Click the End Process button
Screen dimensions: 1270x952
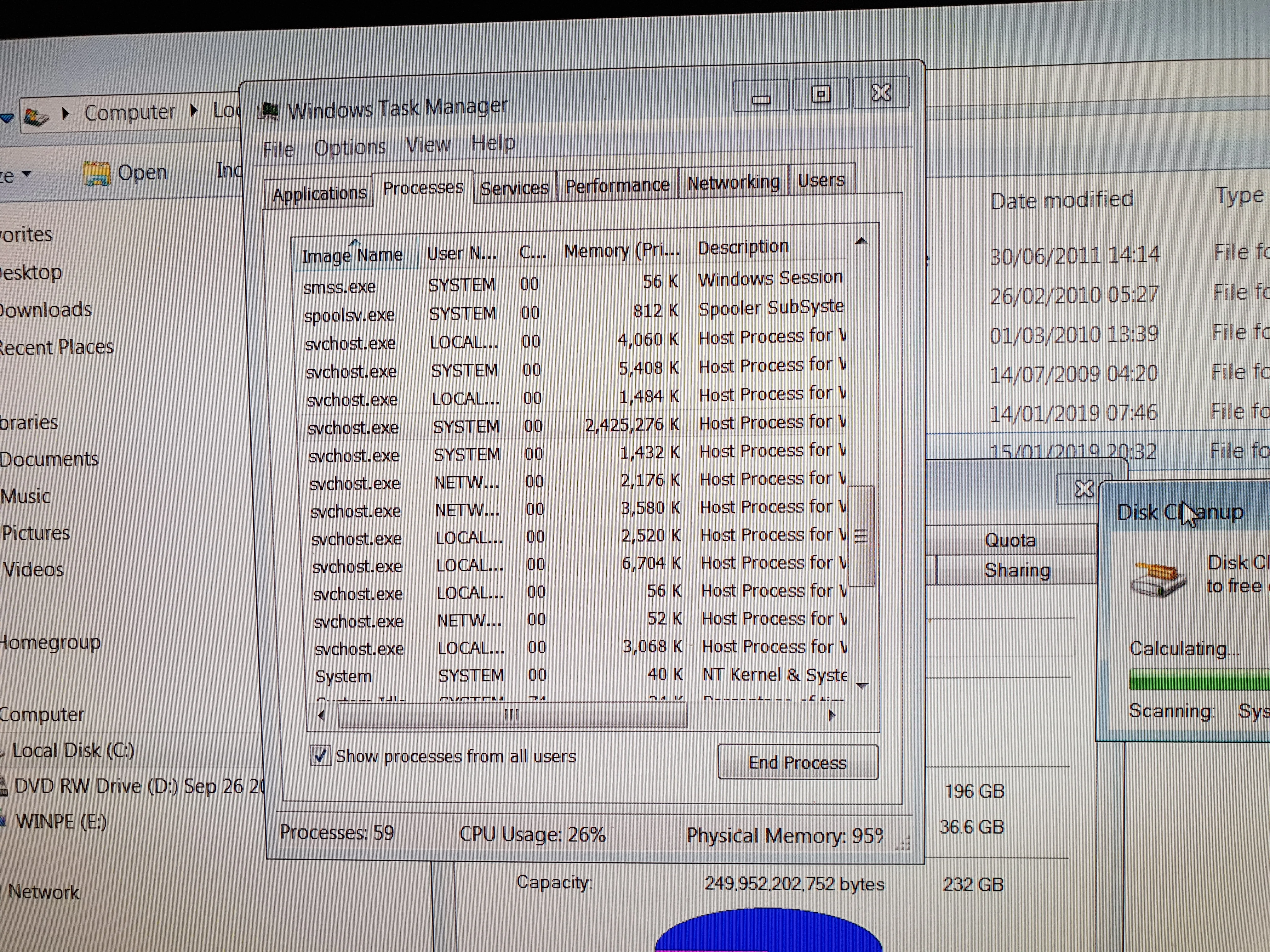coord(798,762)
